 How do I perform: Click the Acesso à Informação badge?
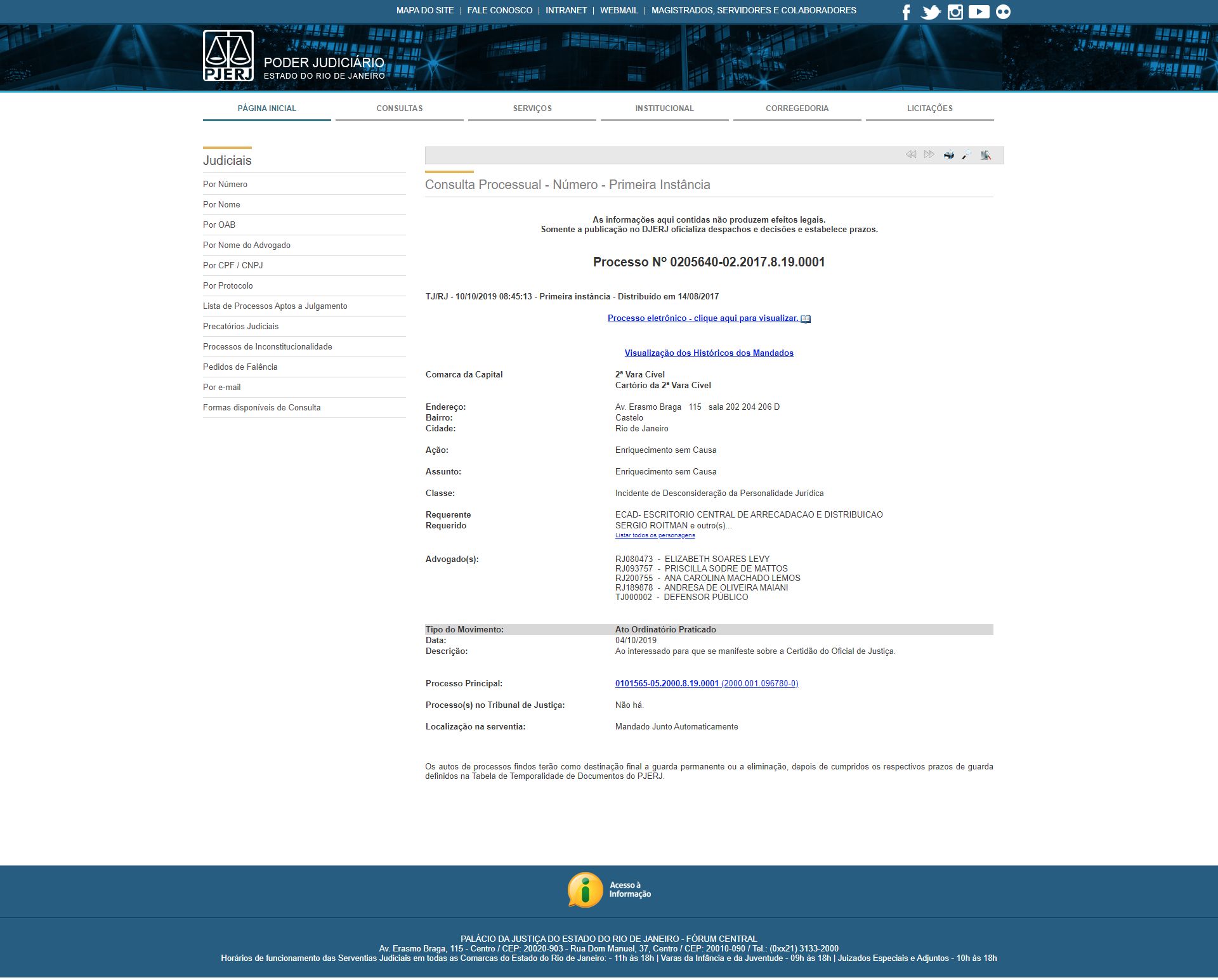[x=609, y=890]
